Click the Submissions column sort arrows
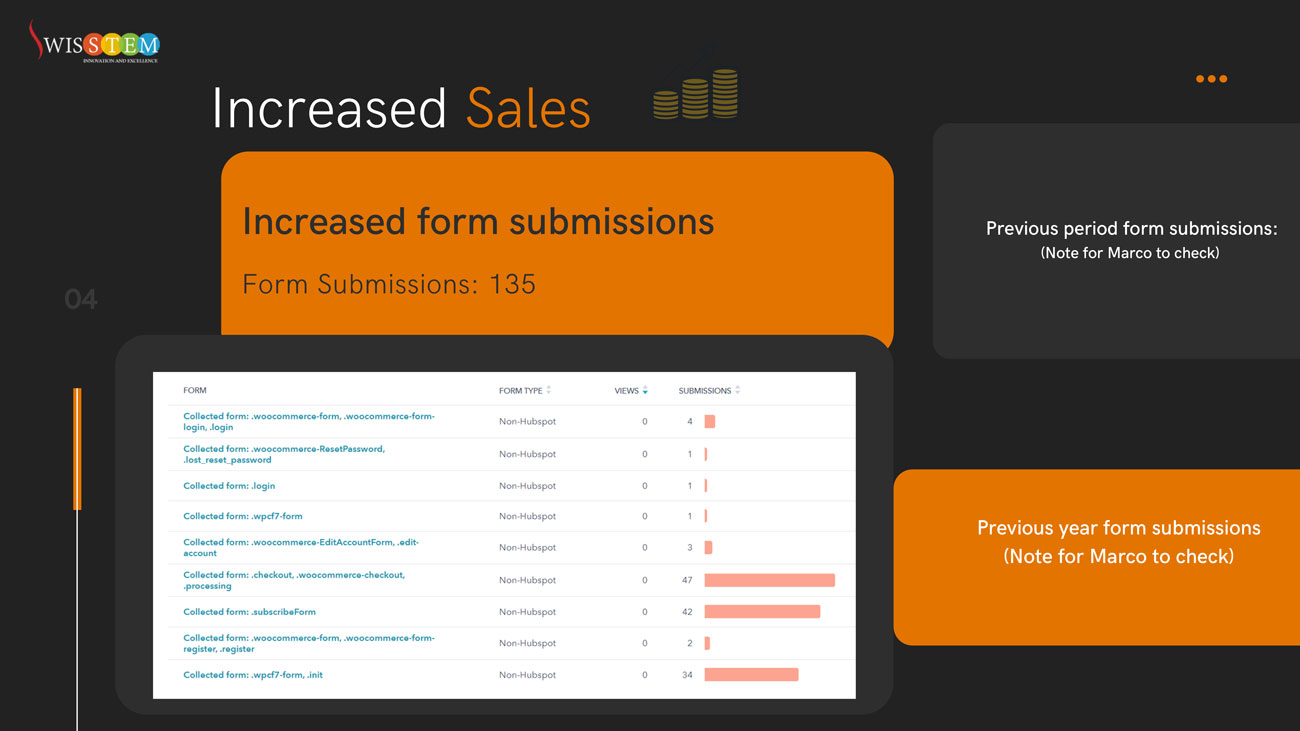The image size is (1300, 731). point(737,390)
